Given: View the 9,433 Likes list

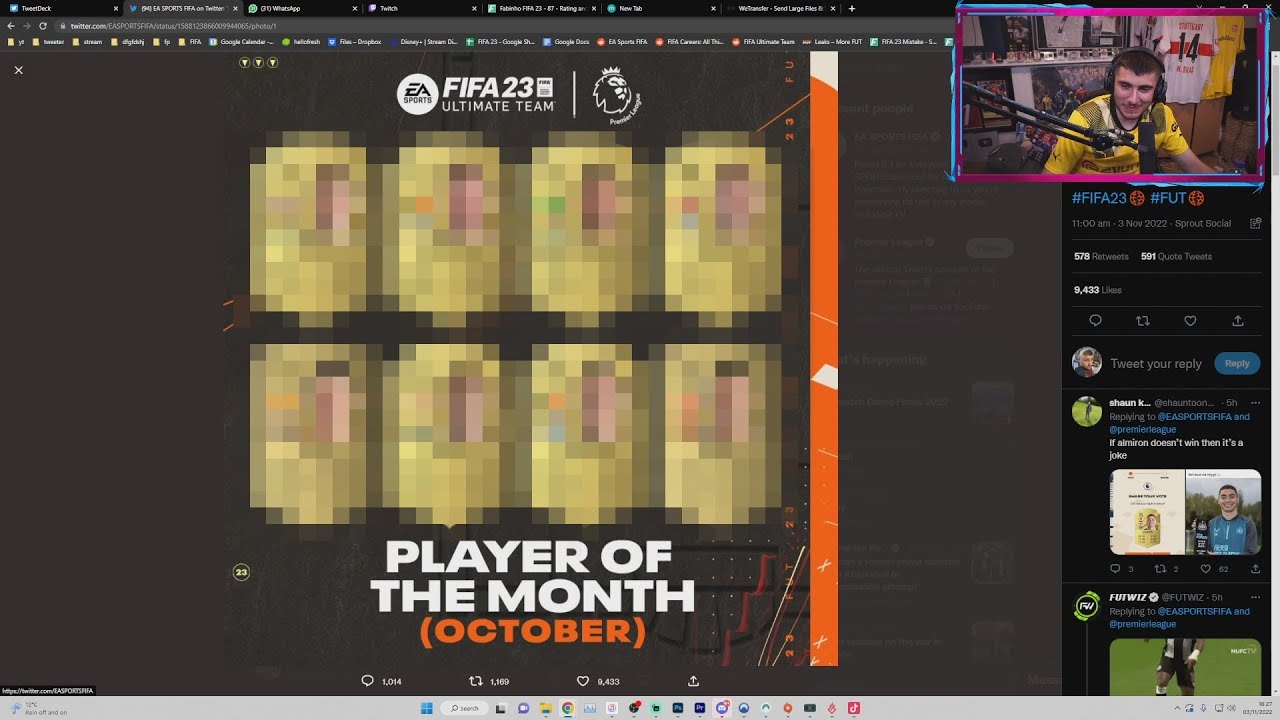Looking at the screenshot, I should point(1098,290).
